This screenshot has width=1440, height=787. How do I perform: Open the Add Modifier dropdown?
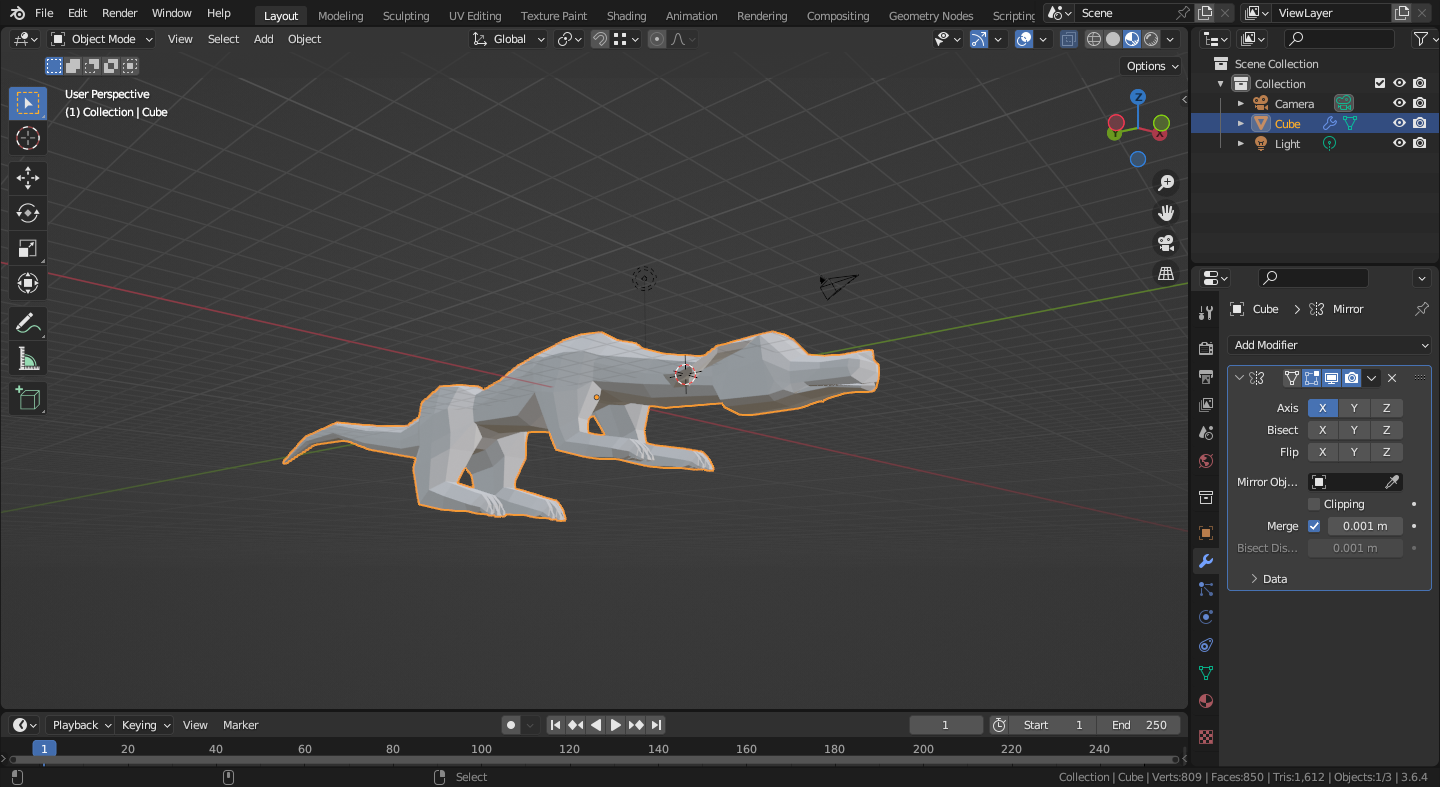[x=1329, y=345]
